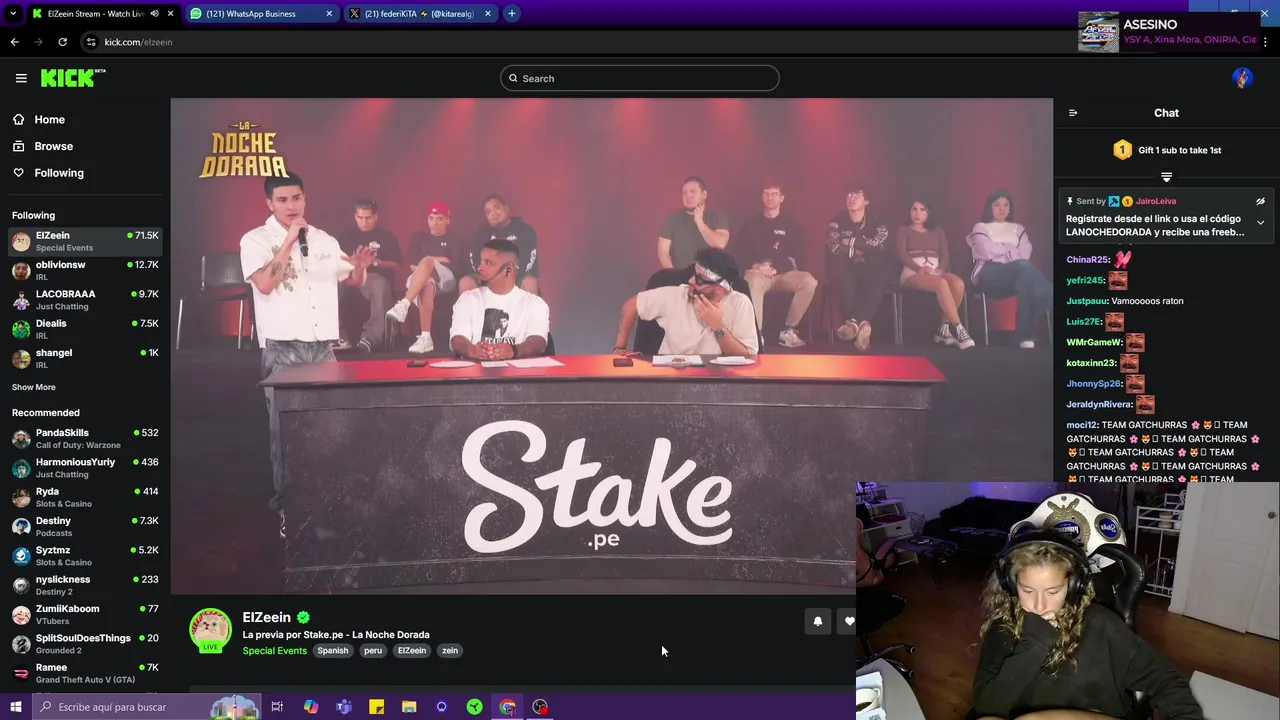Open user profile avatar menu
This screenshot has height=720, width=1280.
pyautogui.click(x=1242, y=78)
